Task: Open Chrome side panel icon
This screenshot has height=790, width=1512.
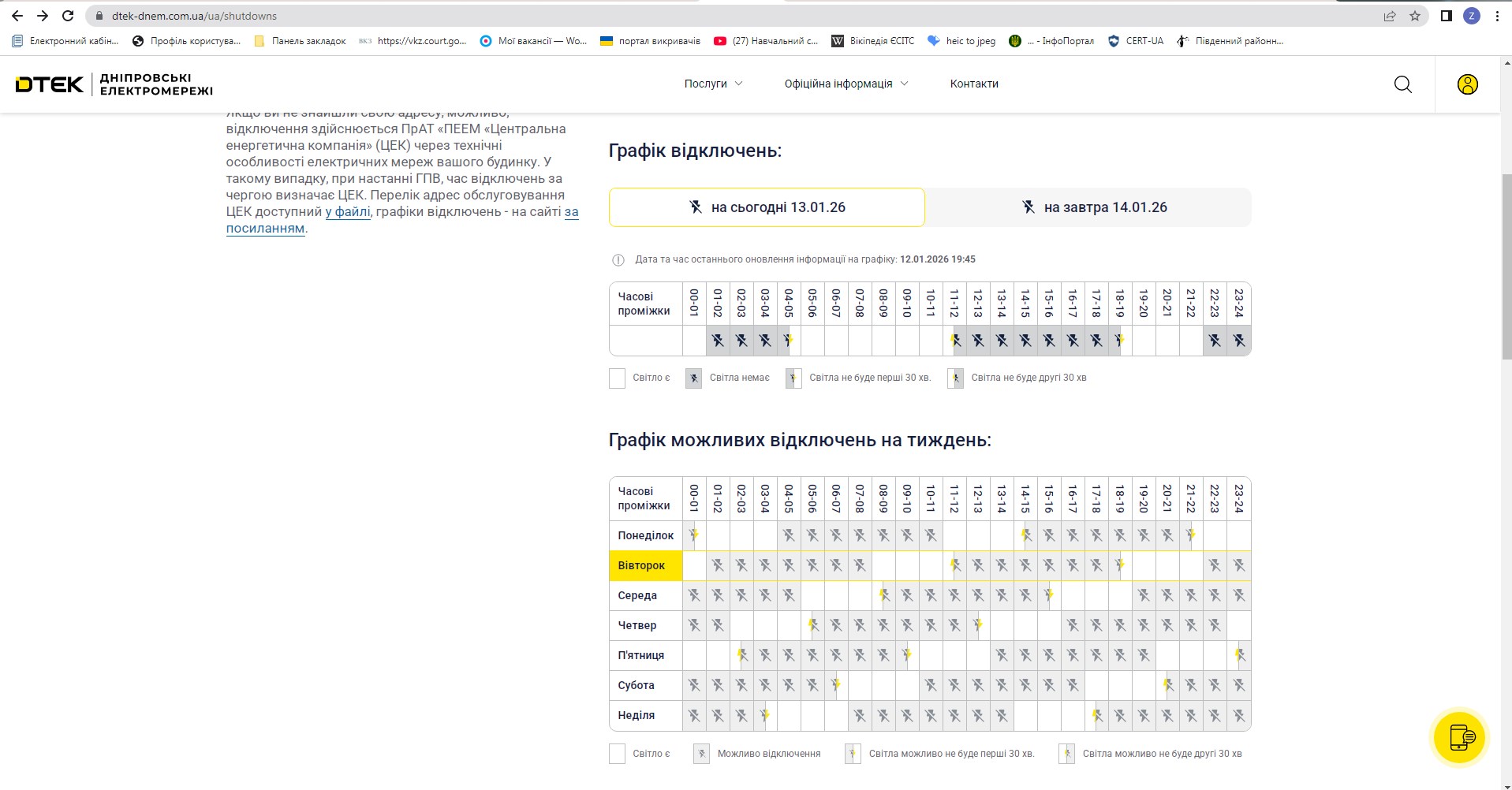Action: [x=1446, y=16]
